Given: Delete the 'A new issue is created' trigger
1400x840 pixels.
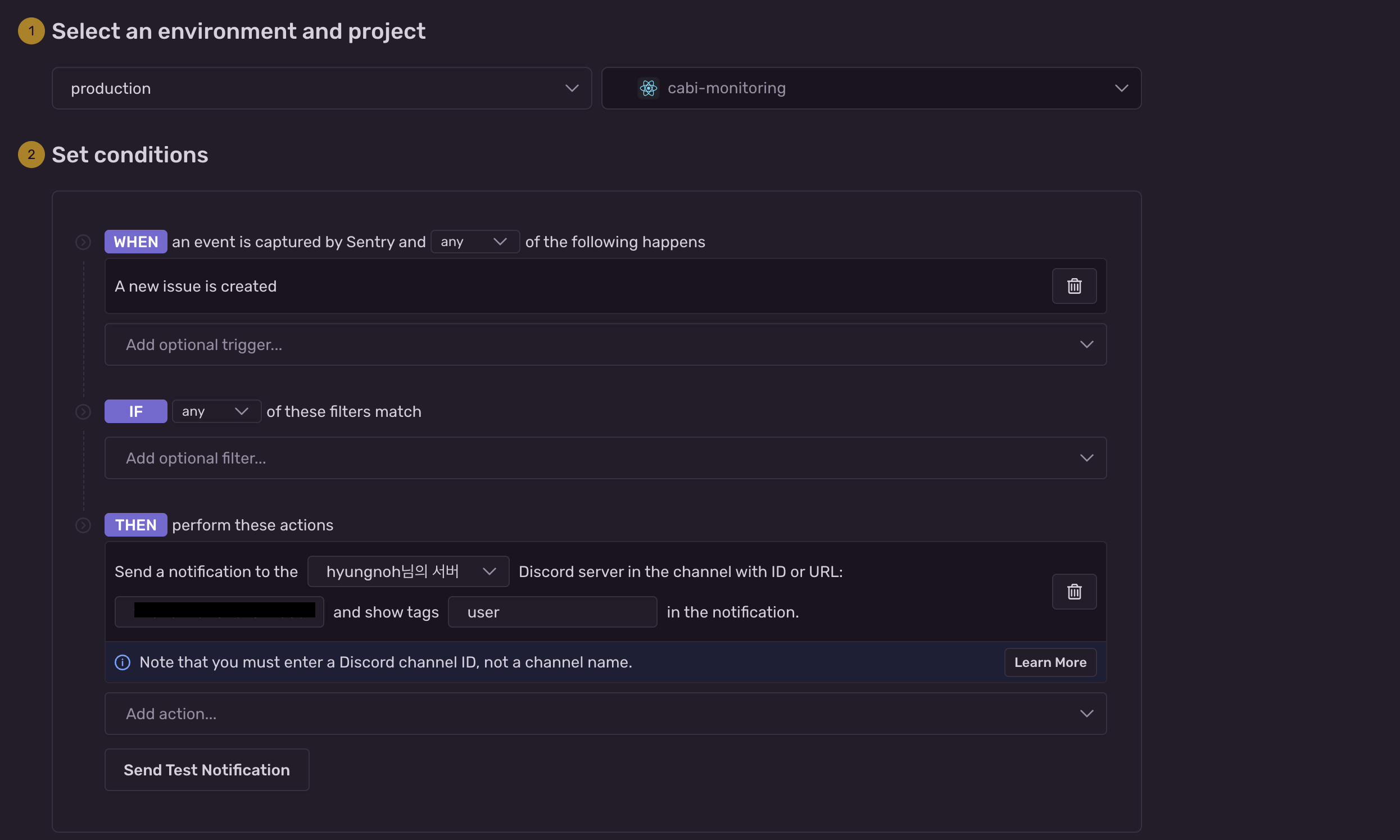Looking at the screenshot, I should pos(1074,286).
